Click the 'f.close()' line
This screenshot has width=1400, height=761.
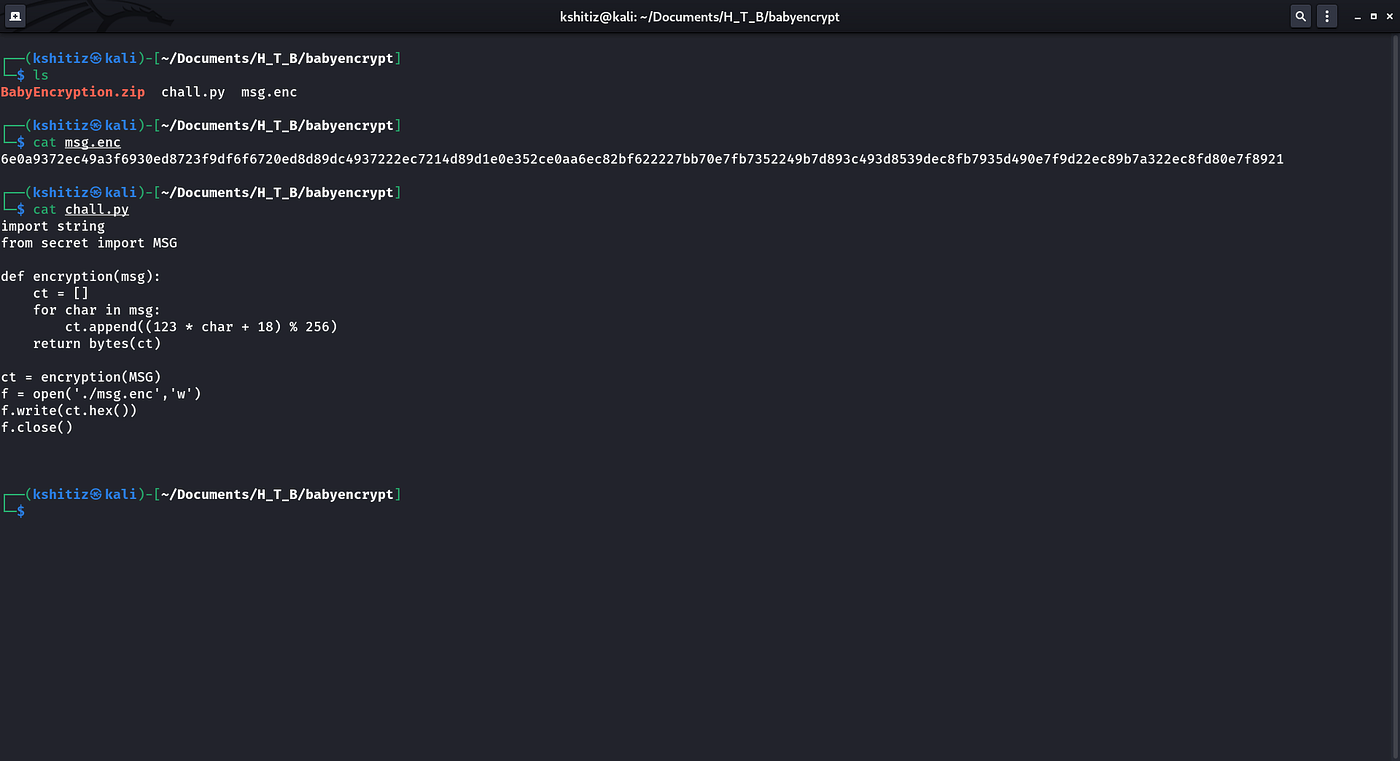point(37,427)
